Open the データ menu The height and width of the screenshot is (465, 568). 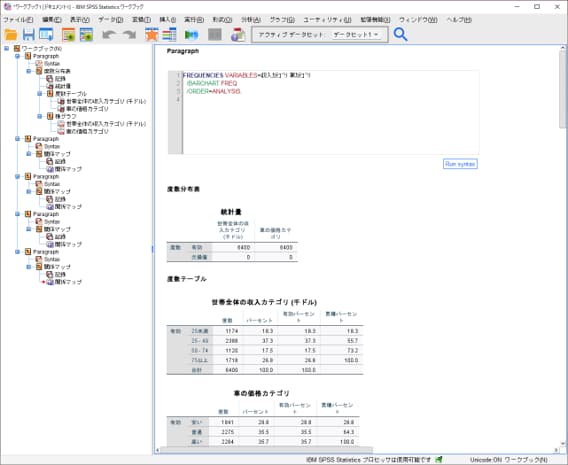click(x=110, y=20)
